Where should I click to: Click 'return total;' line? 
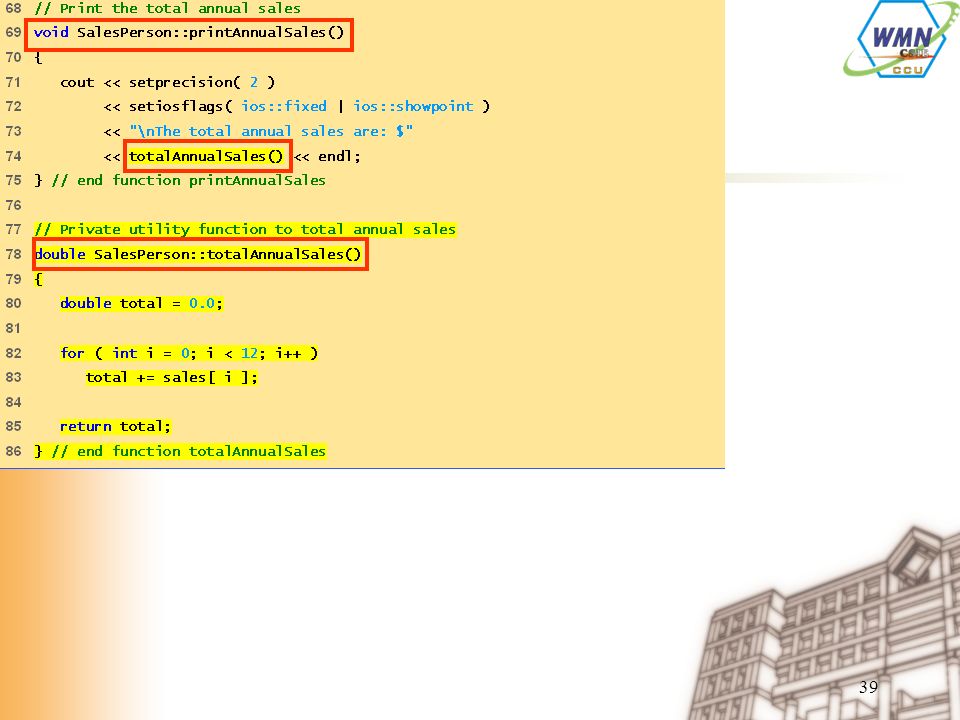point(115,426)
